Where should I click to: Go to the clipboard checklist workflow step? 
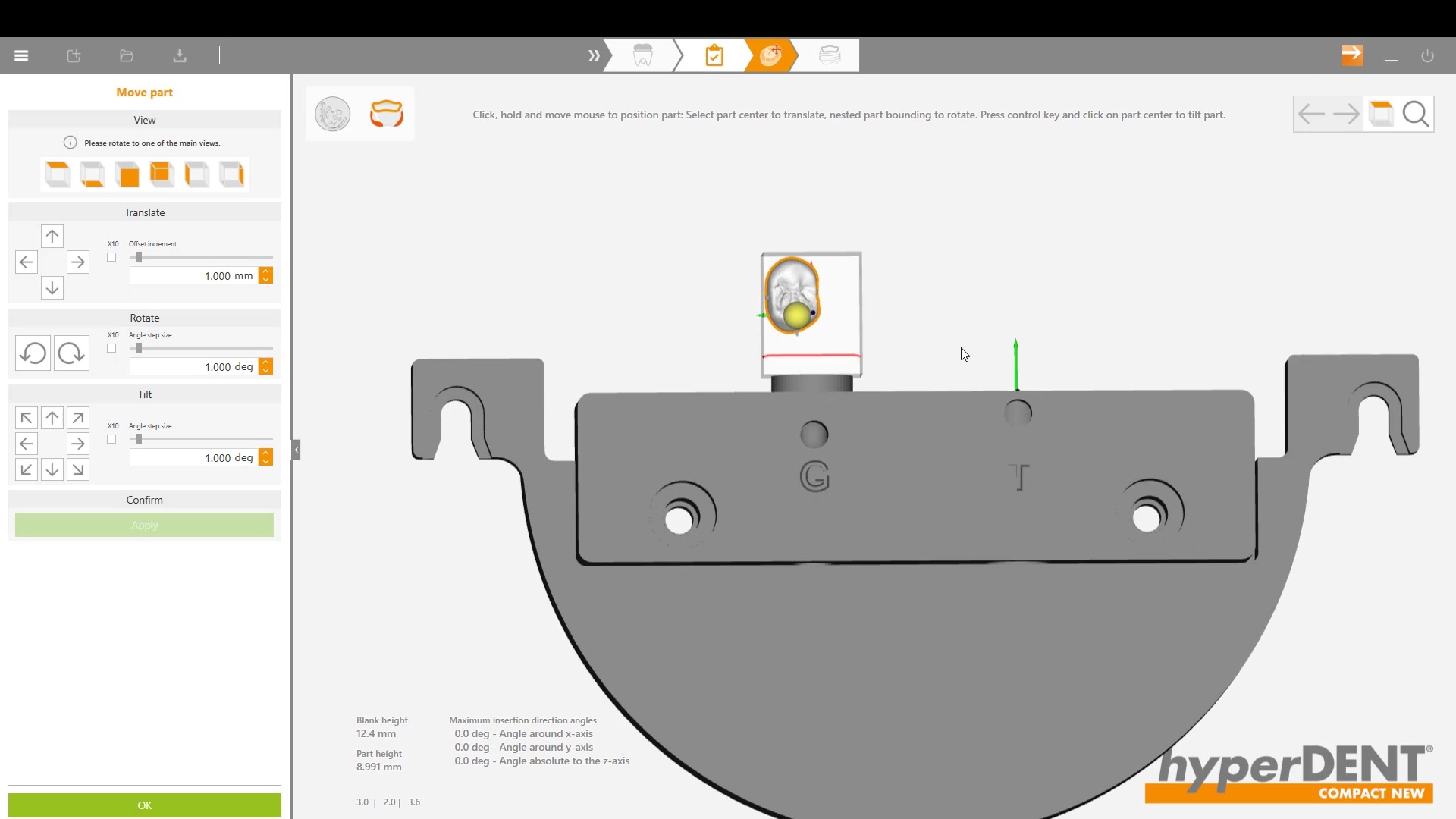click(714, 55)
